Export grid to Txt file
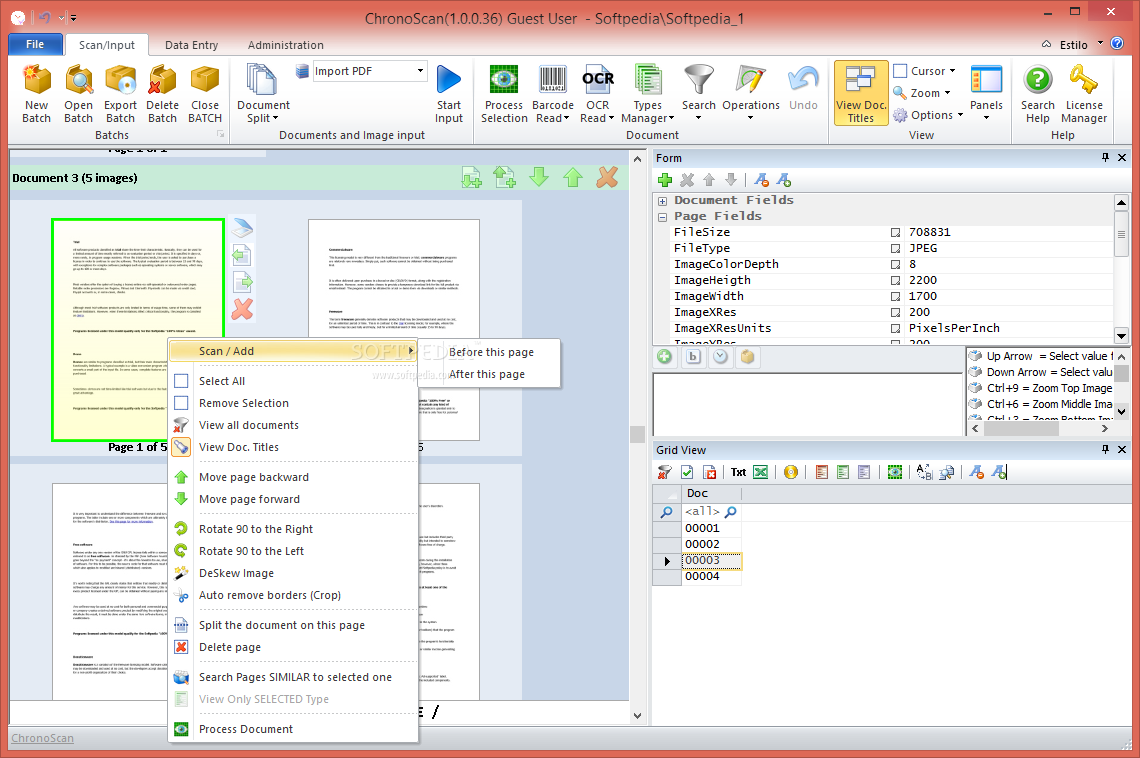Viewport: 1140px width, 758px height. [x=738, y=472]
